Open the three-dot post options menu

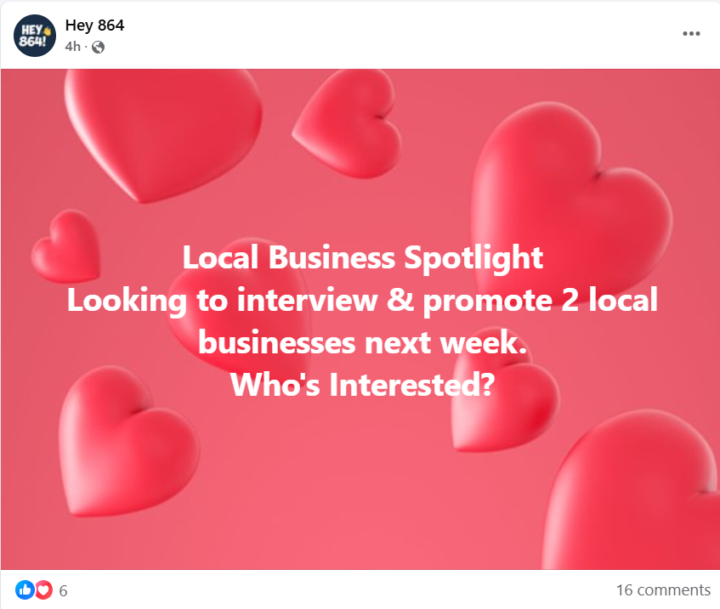(691, 34)
